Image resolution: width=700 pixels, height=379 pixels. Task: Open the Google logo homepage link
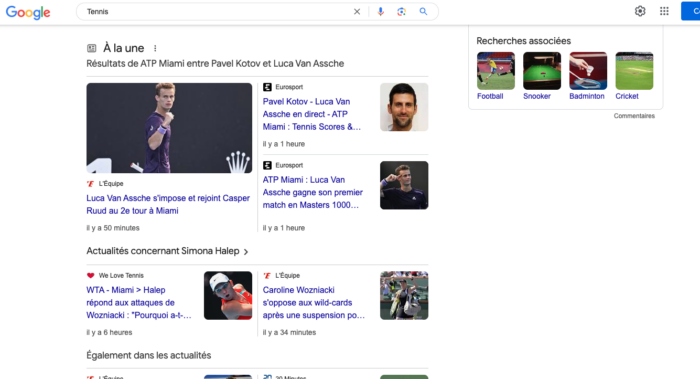click(x=28, y=12)
